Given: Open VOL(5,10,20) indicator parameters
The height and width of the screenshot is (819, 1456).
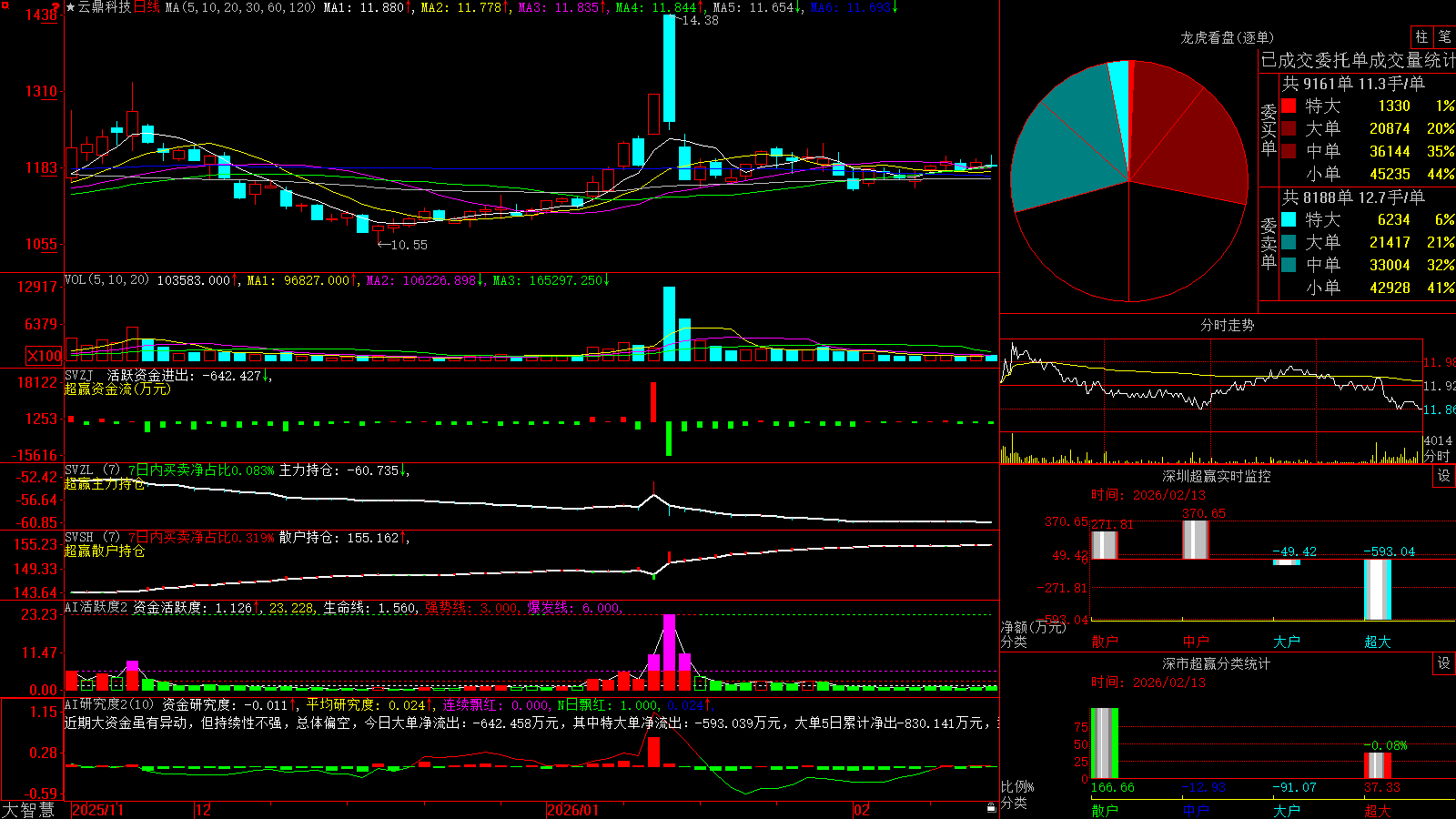Looking at the screenshot, I should click(x=106, y=279).
